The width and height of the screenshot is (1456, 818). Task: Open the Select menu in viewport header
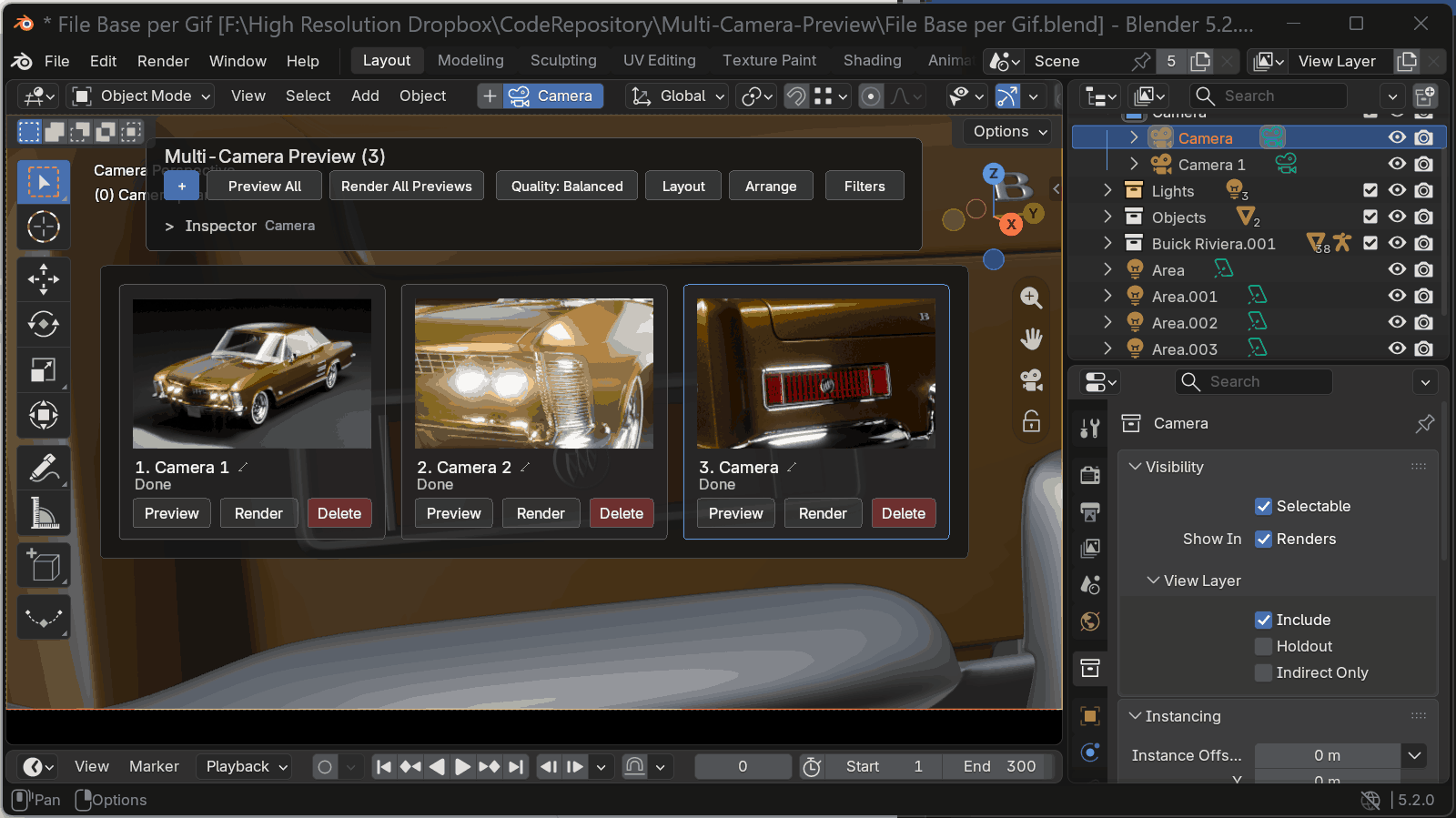click(x=308, y=96)
